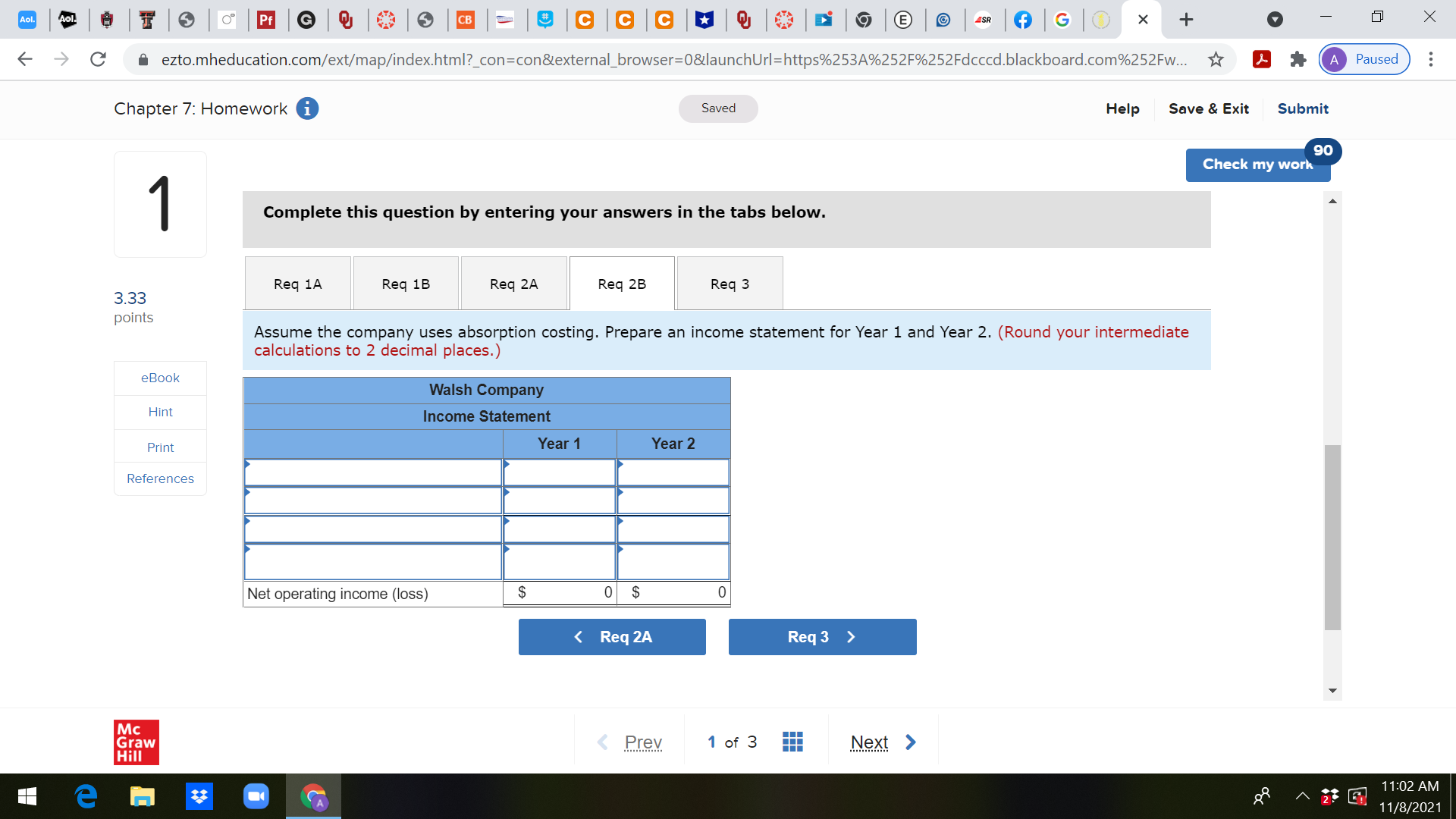This screenshot has height=819, width=1456.
Task: Pause or resume sync via Paused profile button
Action: 1363,59
